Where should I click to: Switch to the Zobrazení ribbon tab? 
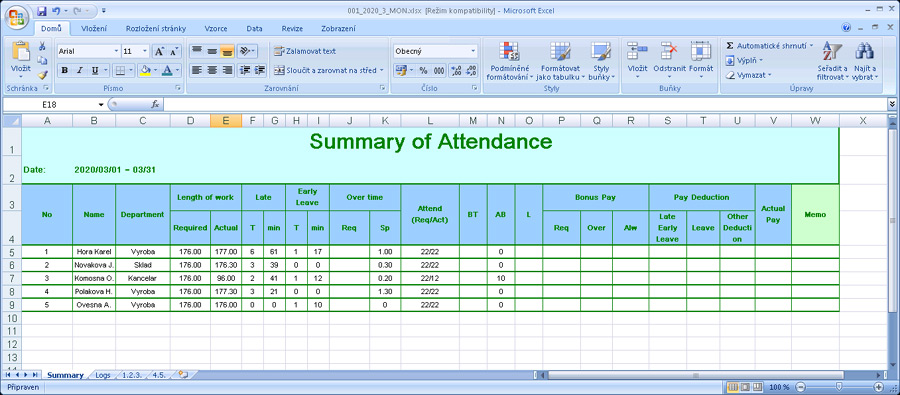pos(338,28)
